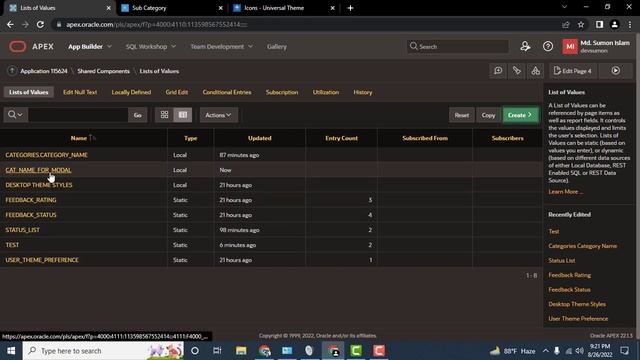Select Grid Edit tab

click(x=177, y=92)
